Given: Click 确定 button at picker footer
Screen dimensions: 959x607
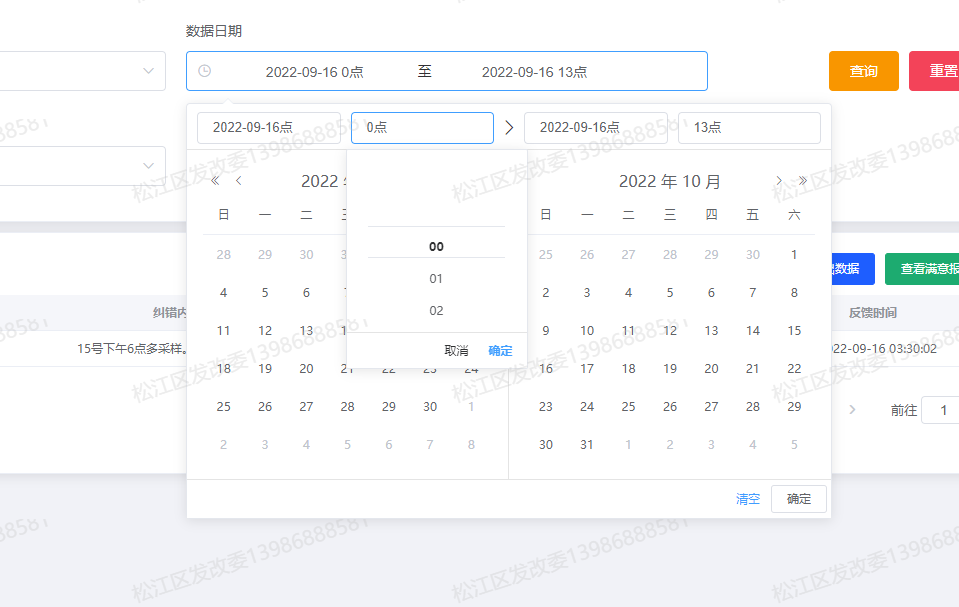Looking at the screenshot, I should coord(799,499).
